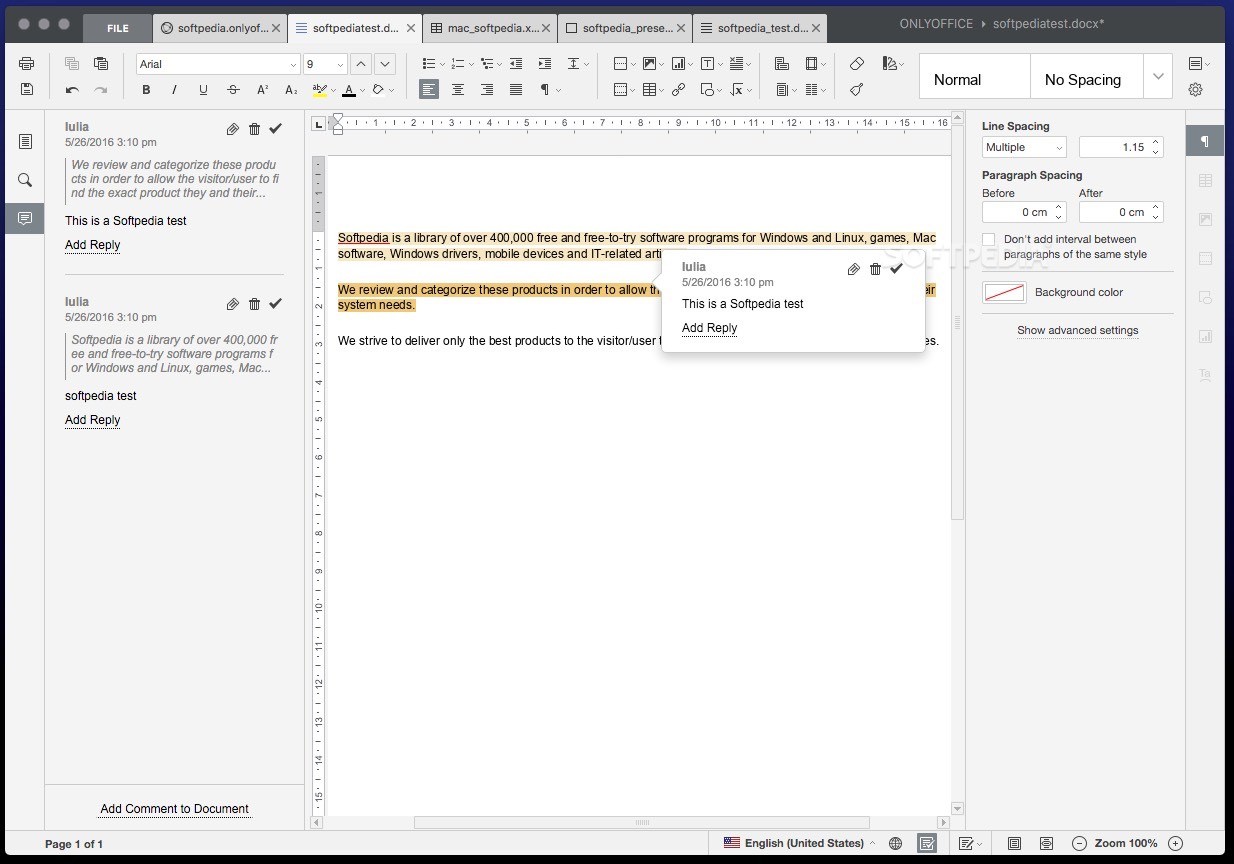
Task: Resolve first sidebar comment with checkmark
Action: [x=276, y=129]
